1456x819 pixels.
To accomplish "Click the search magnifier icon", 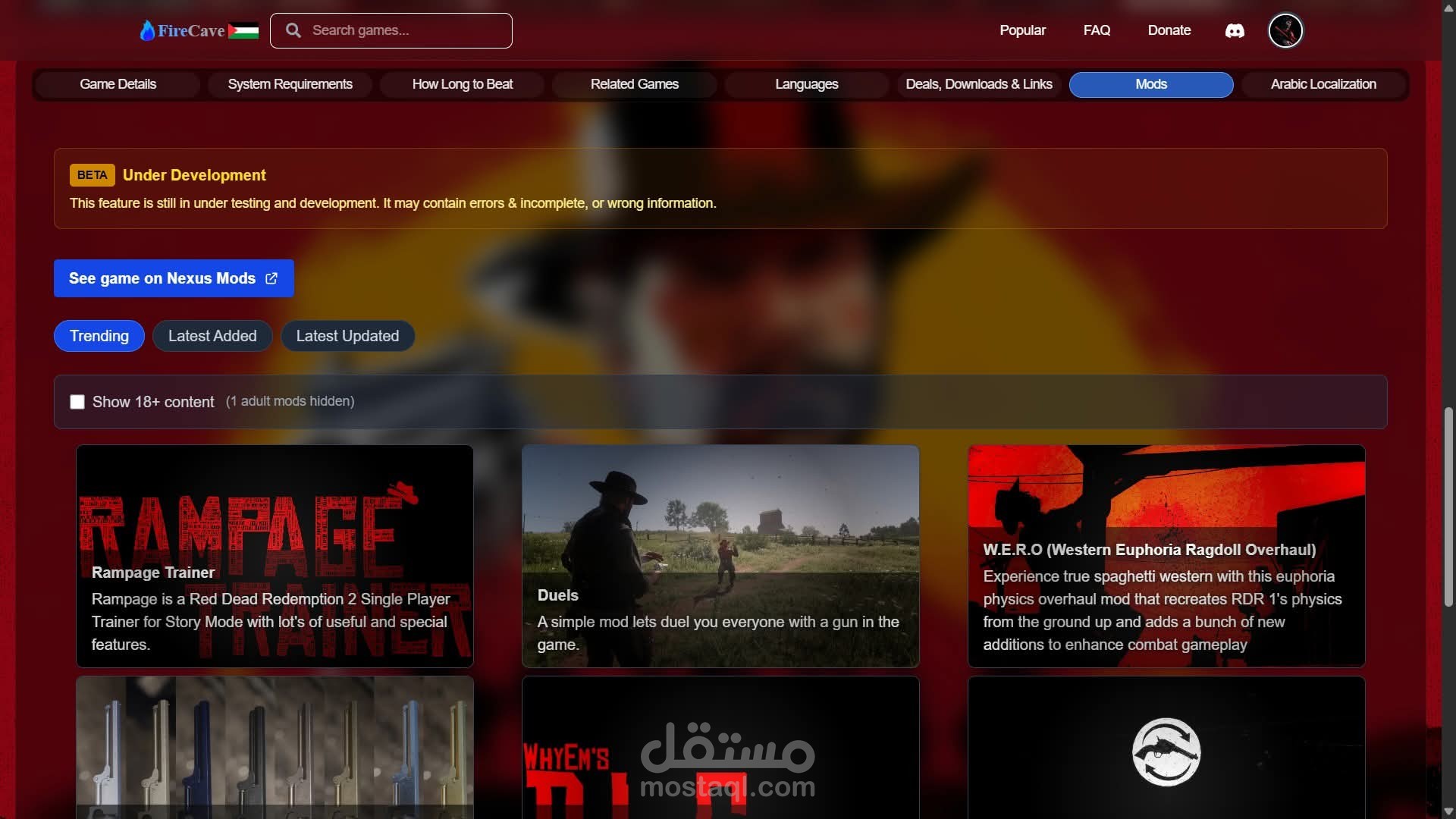I will click(293, 30).
